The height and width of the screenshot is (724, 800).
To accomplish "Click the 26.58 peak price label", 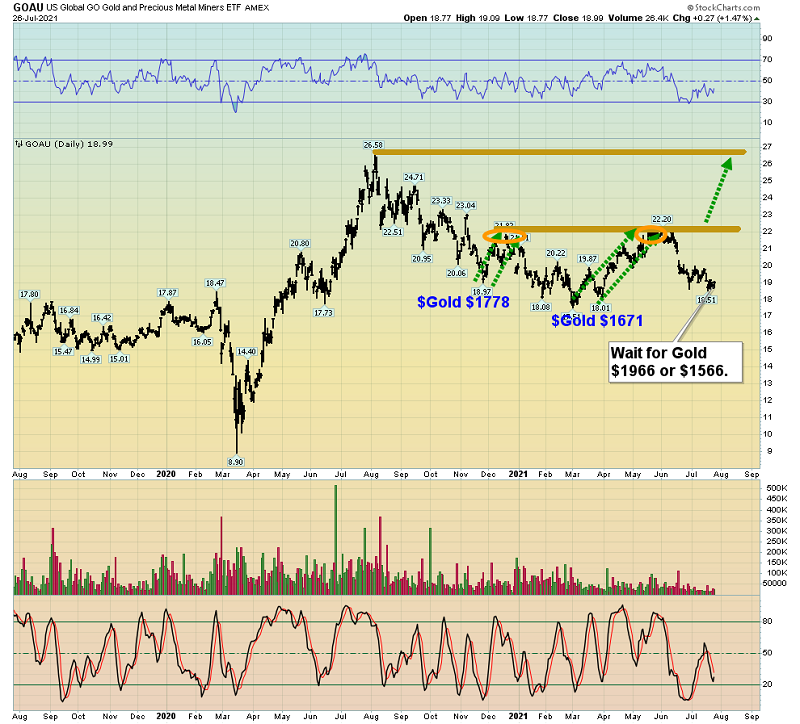I will [x=373, y=145].
